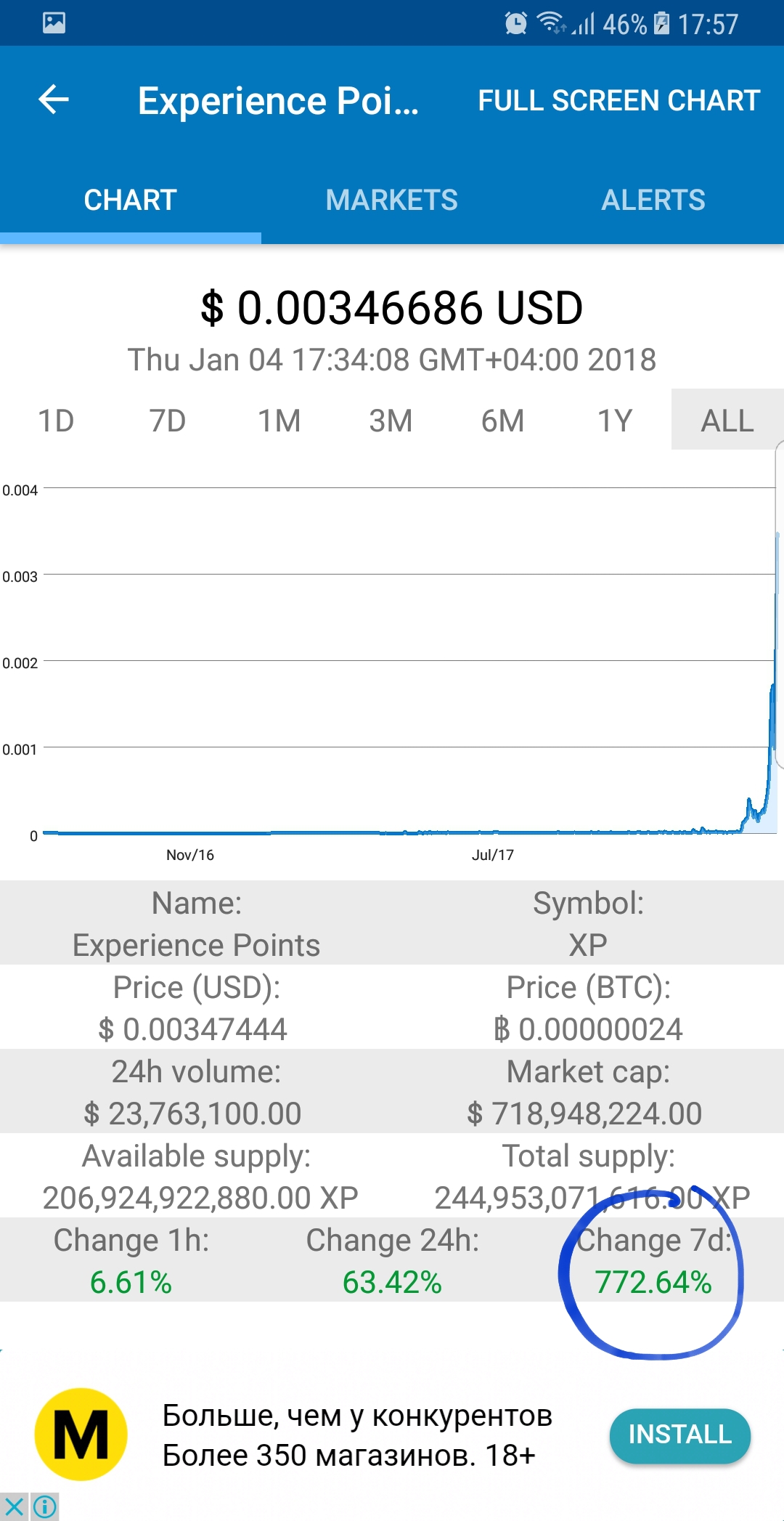The height and width of the screenshot is (1521, 784).
Task: Select the ALL time range
Action: coord(727,421)
